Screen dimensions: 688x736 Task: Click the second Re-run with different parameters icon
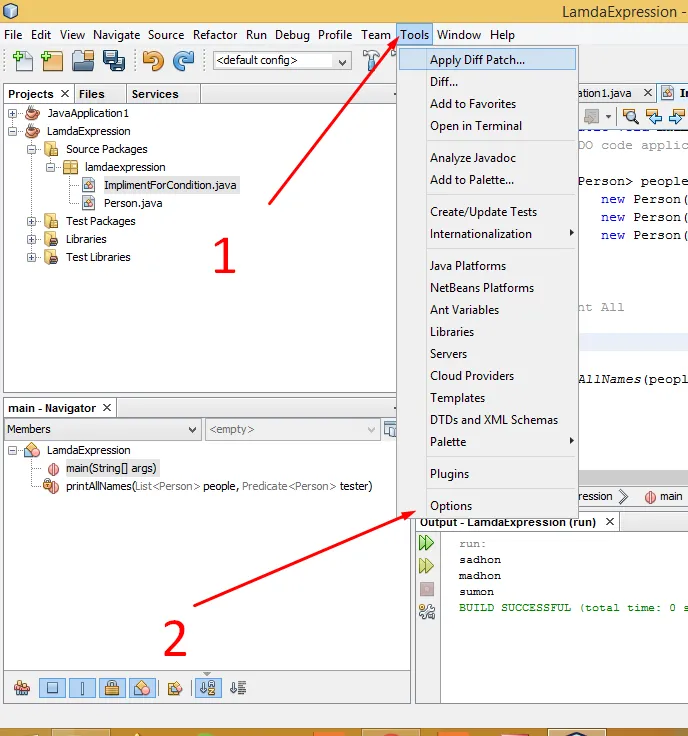coord(426,566)
